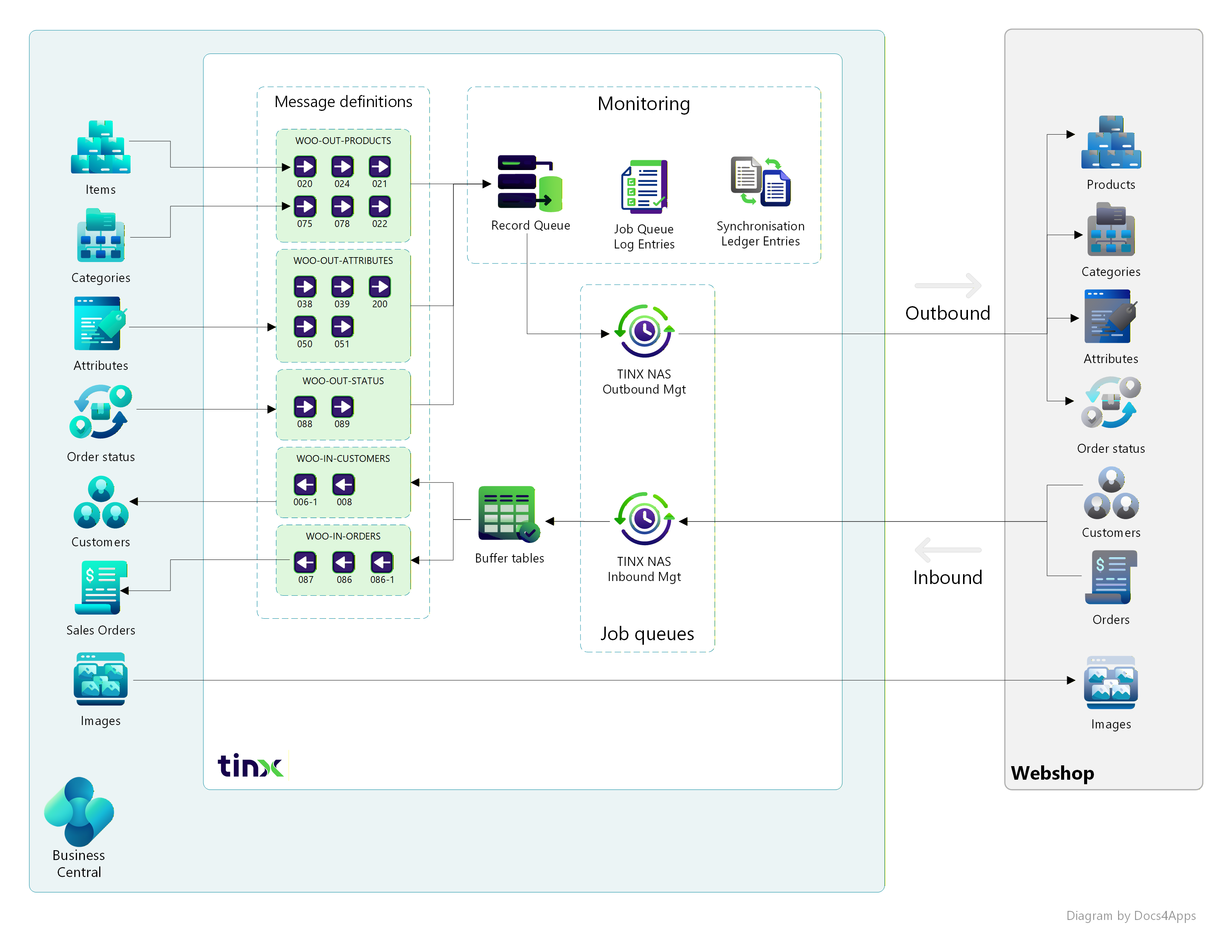Viewport: 1232px width, 952px height.
Task: Click the "Webshop" title text
Action: point(1052,773)
